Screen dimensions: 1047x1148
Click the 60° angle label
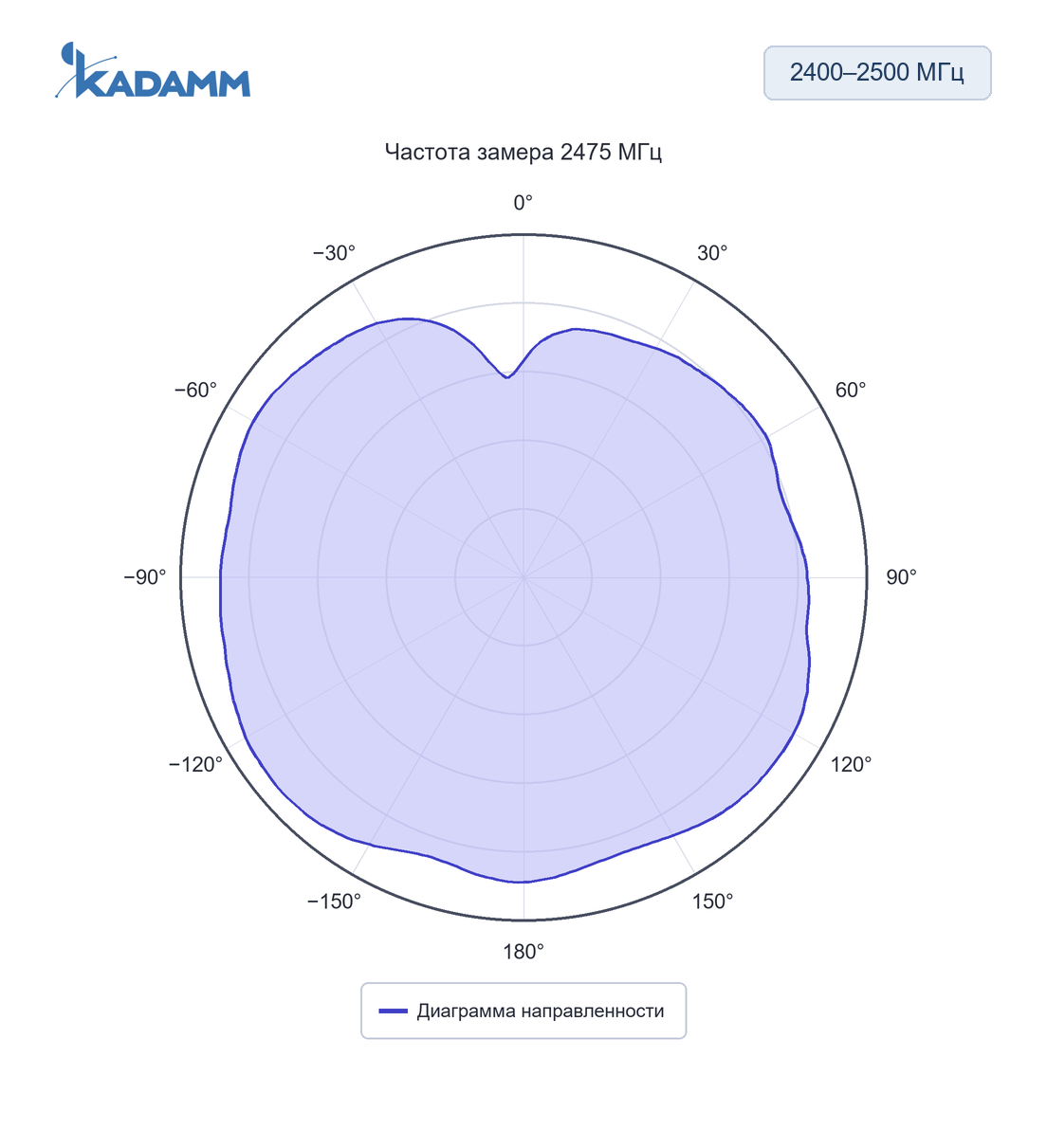pos(851,390)
